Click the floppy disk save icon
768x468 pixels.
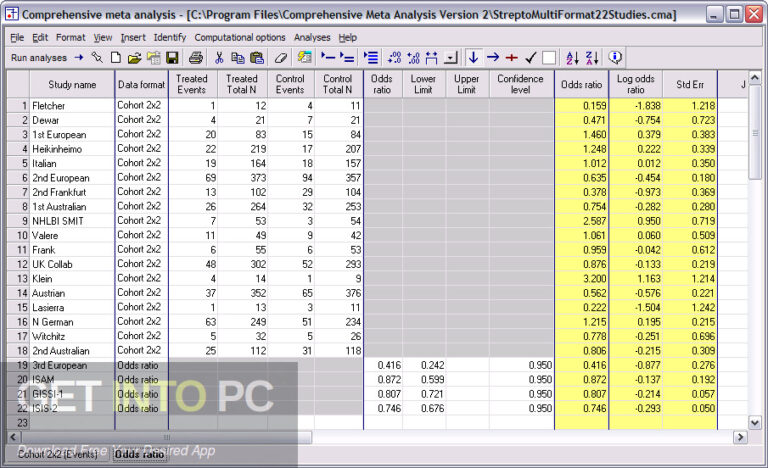[172, 58]
